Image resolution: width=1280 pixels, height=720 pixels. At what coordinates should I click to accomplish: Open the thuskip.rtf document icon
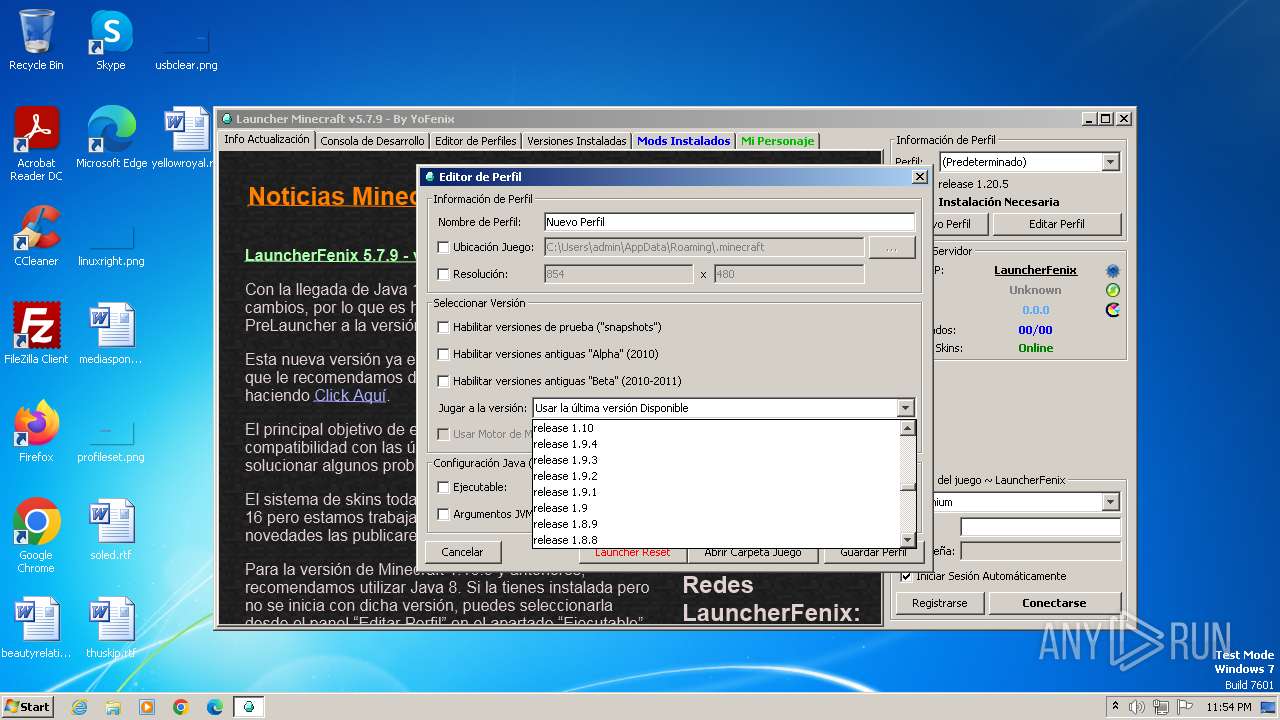click(111, 628)
